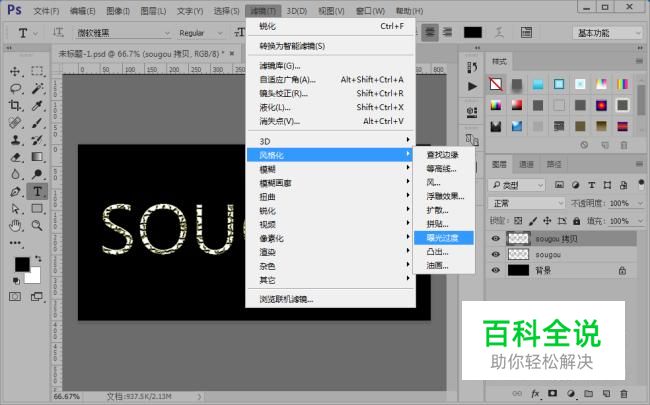
Task: Click the Actions play panel icon
Action: [472, 86]
